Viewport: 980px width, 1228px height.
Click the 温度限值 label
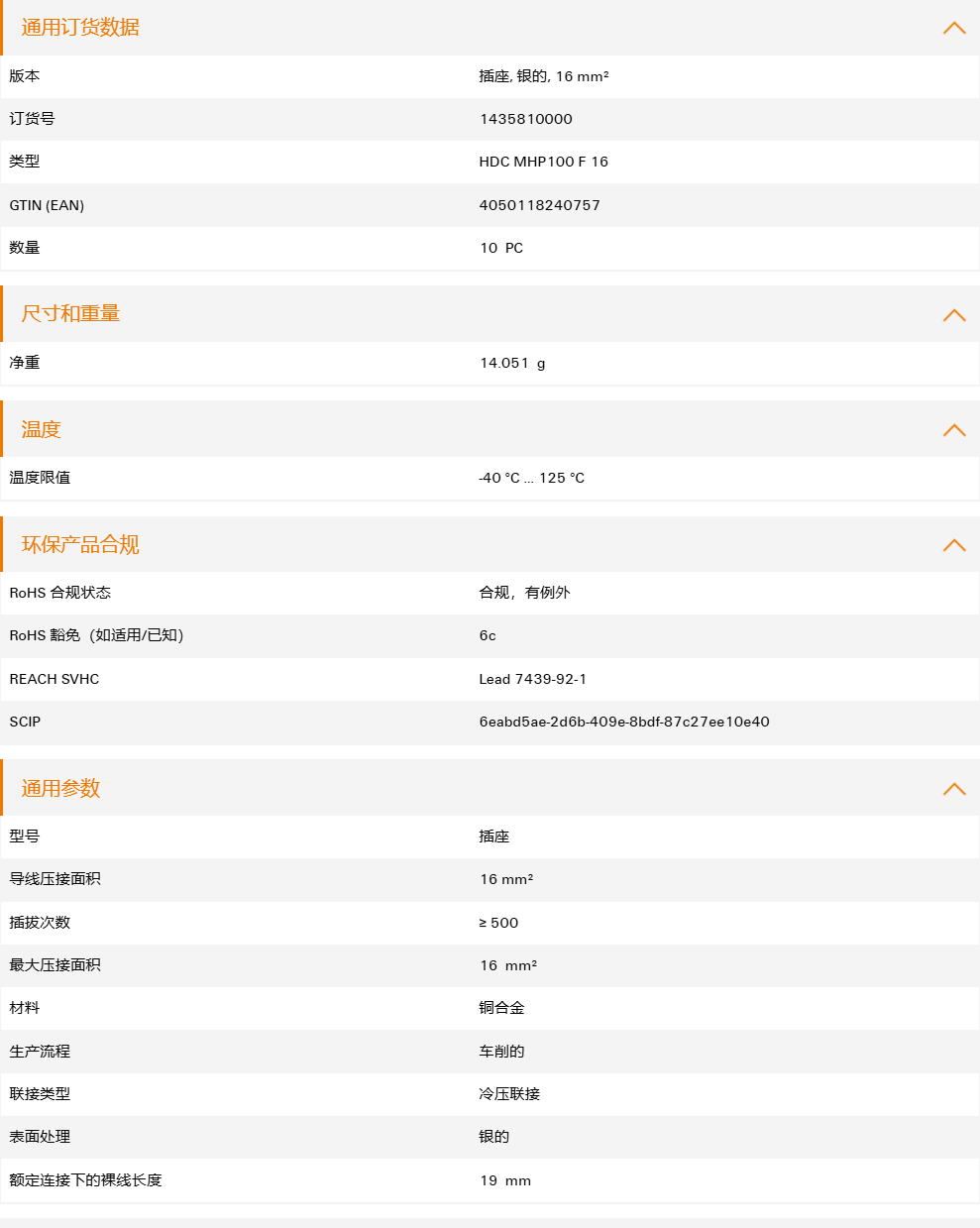click(40, 478)
